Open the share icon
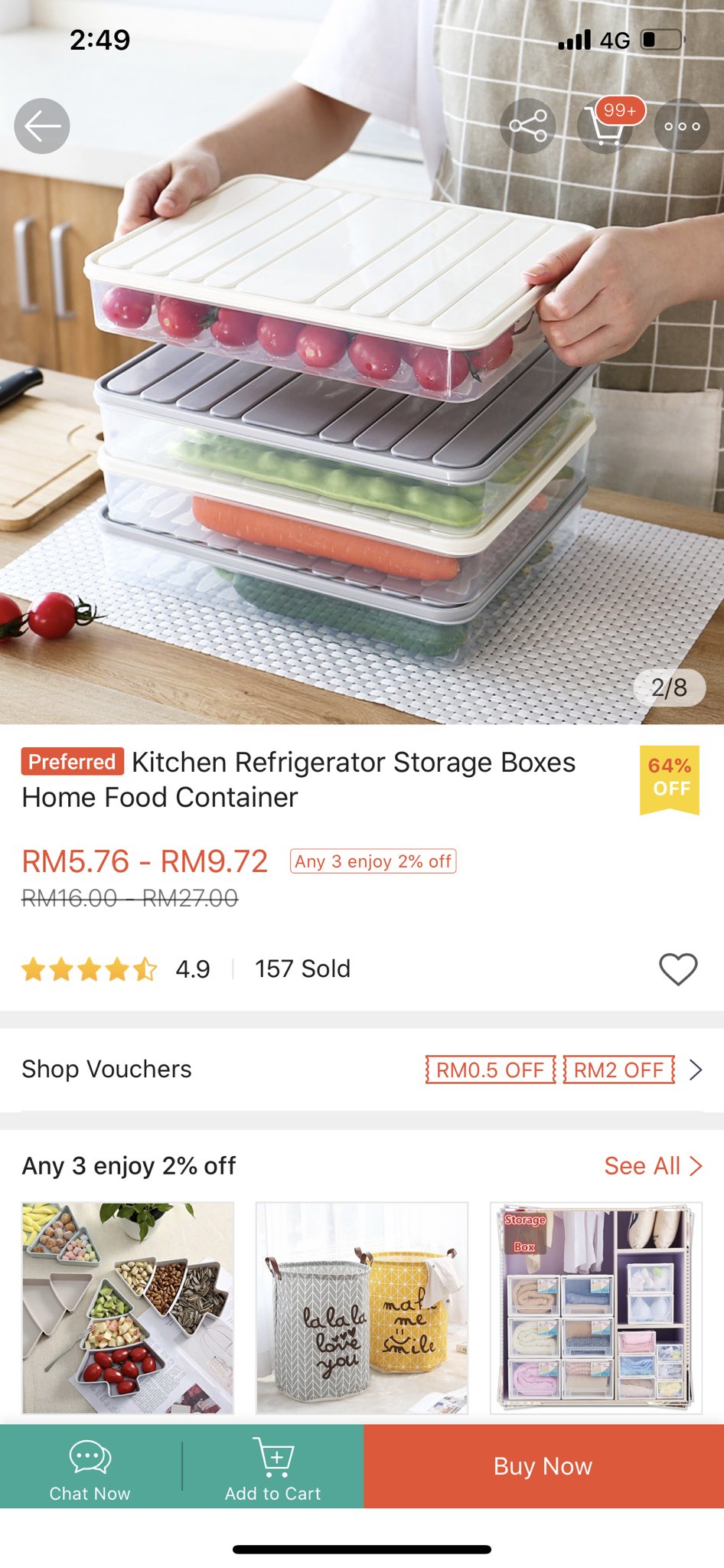Image resolution: width=724 pixels, height=1568 pixels. pos(528,126)
